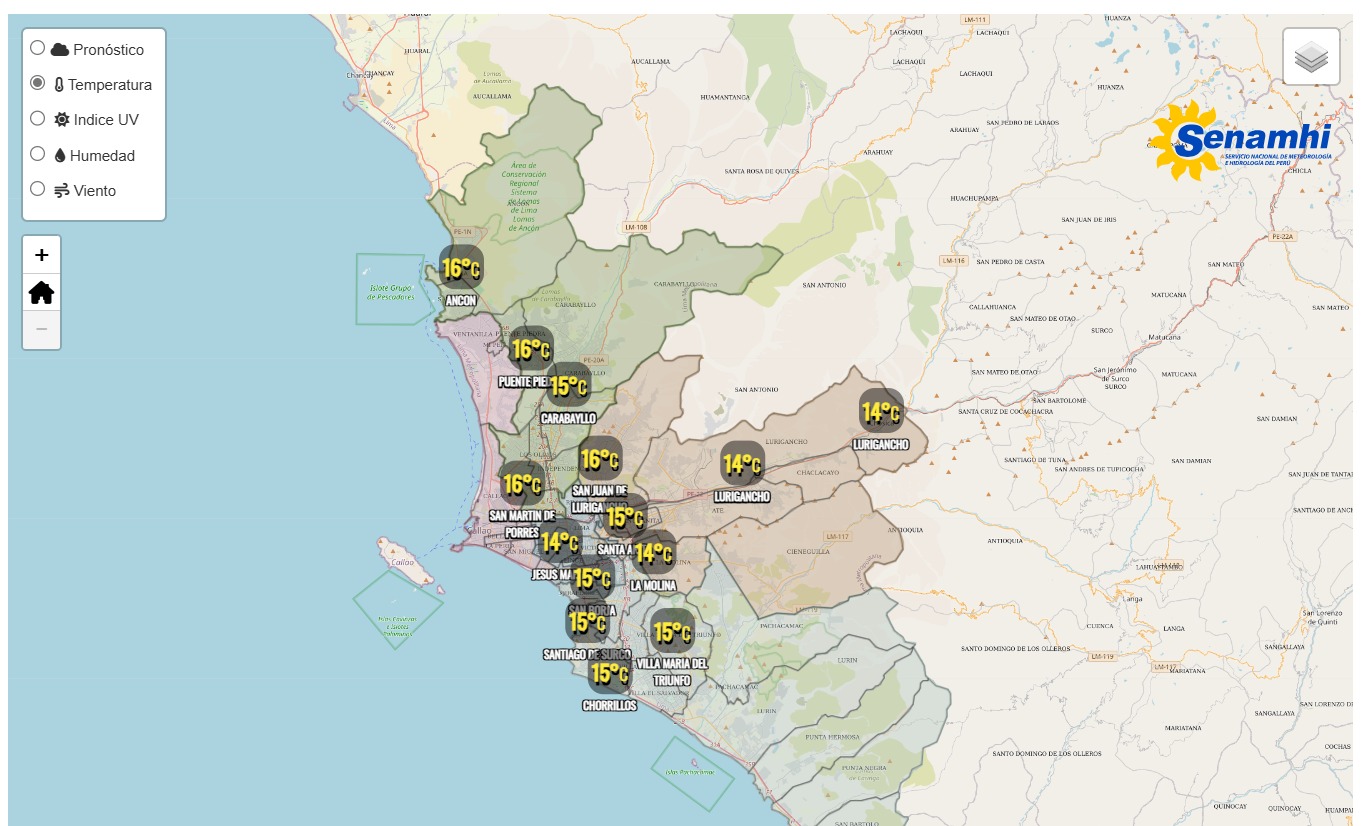Open the La Molina 14°C marker

(x=653, y=551)
